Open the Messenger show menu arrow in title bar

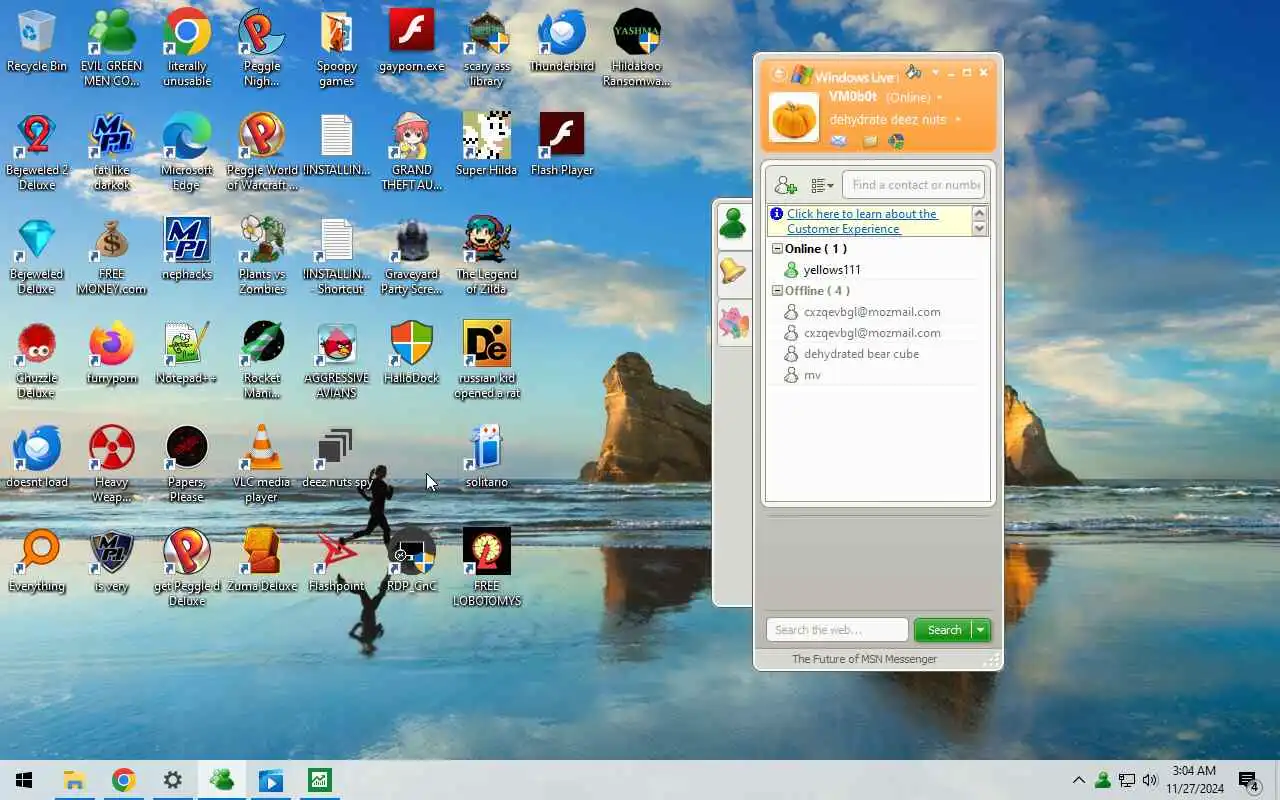coord(935,73)
